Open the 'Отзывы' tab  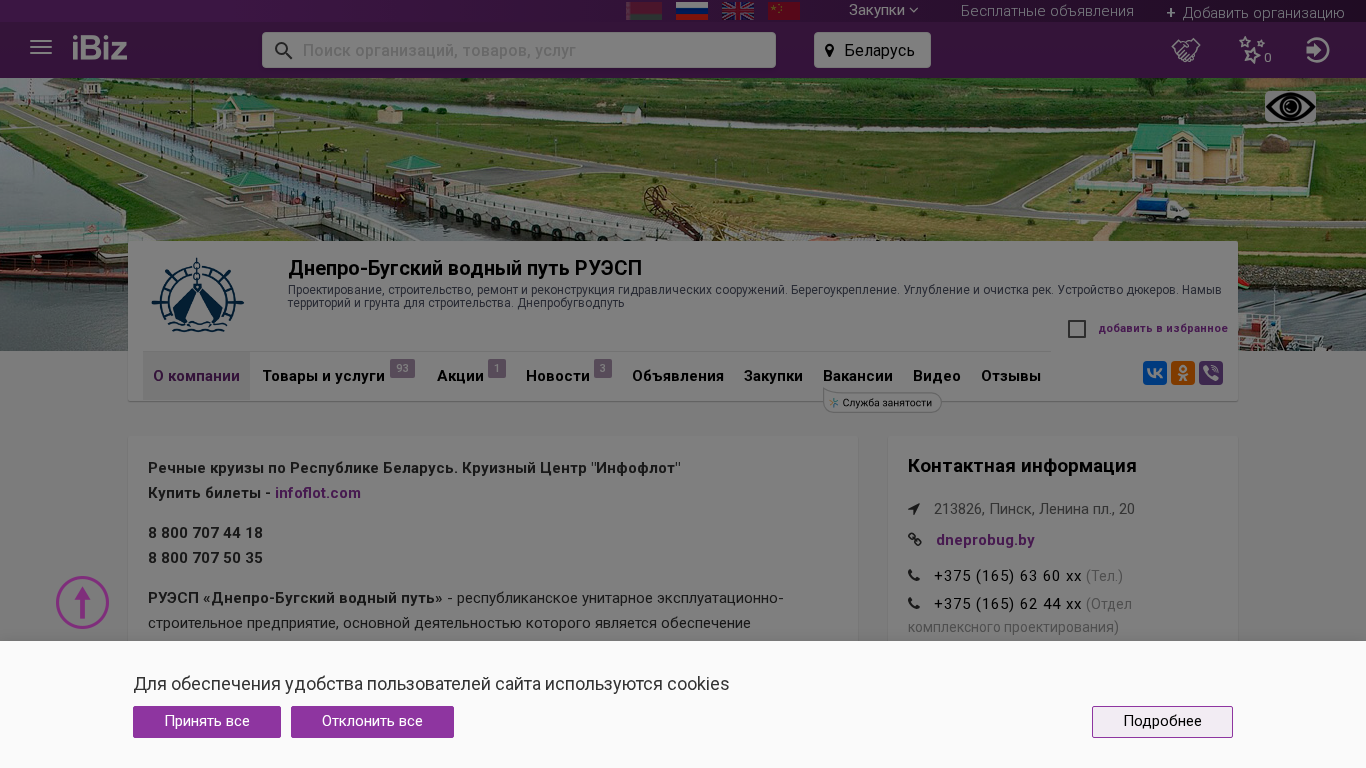coord(1011,376)
